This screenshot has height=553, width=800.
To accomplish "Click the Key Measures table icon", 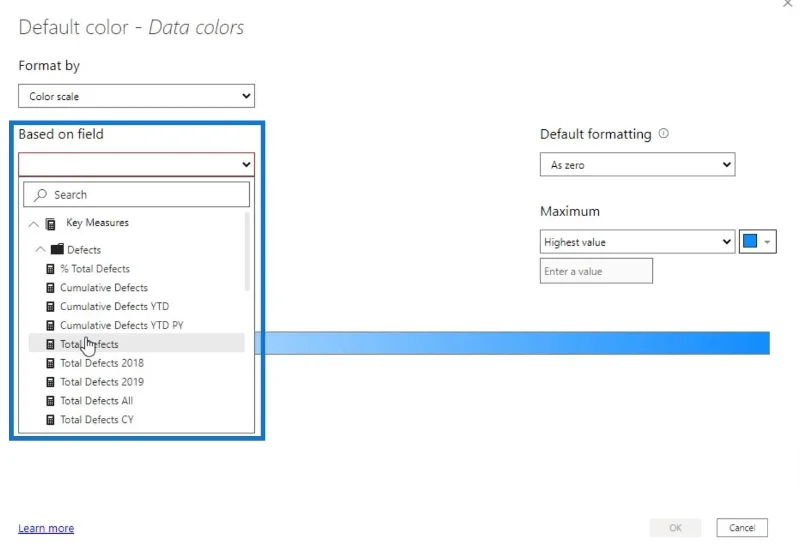I will (x=51, y=224).
